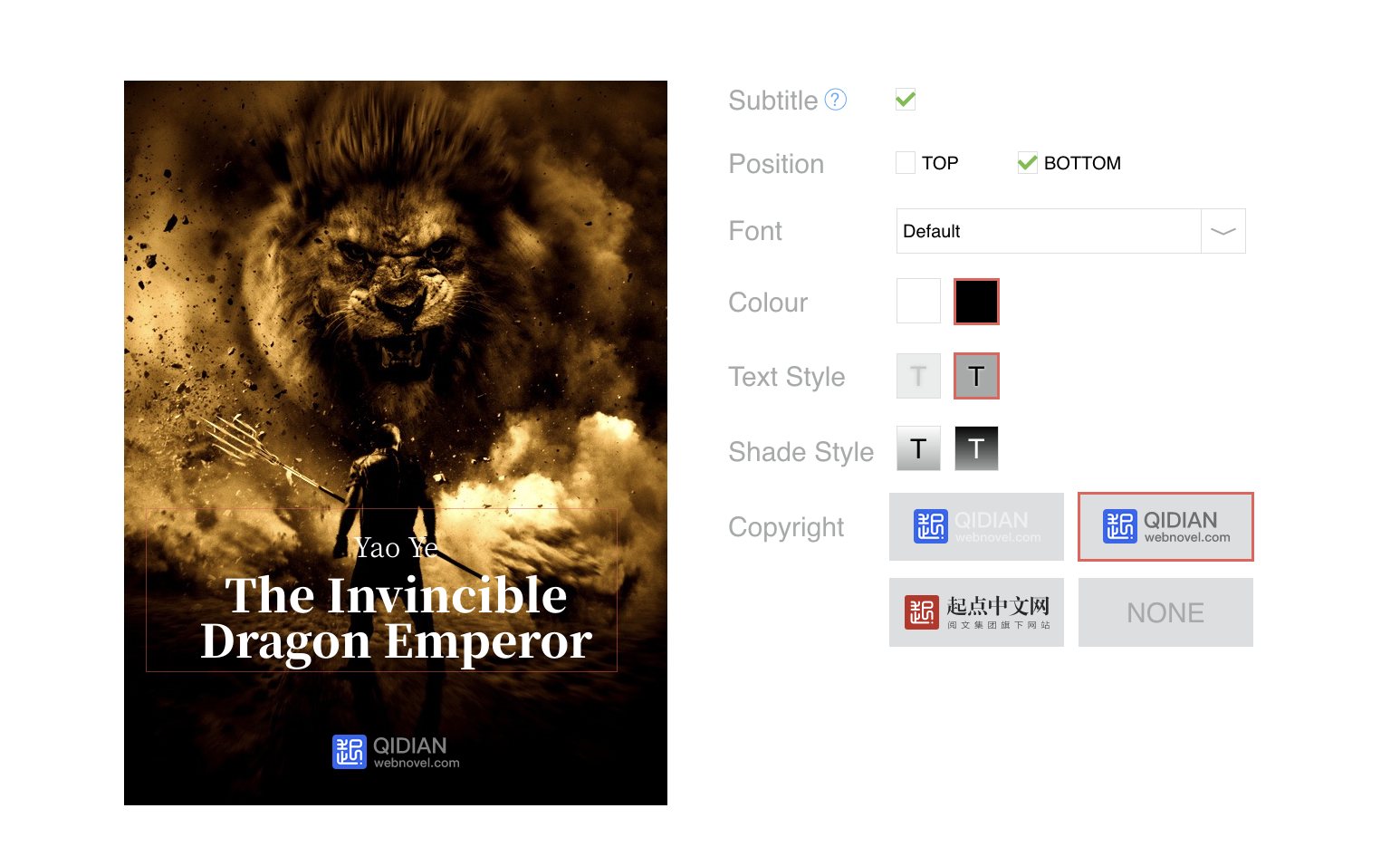Viewport: 1400px width, 866px height.
Task: Click the Colour label
Action: pos(768,303)
